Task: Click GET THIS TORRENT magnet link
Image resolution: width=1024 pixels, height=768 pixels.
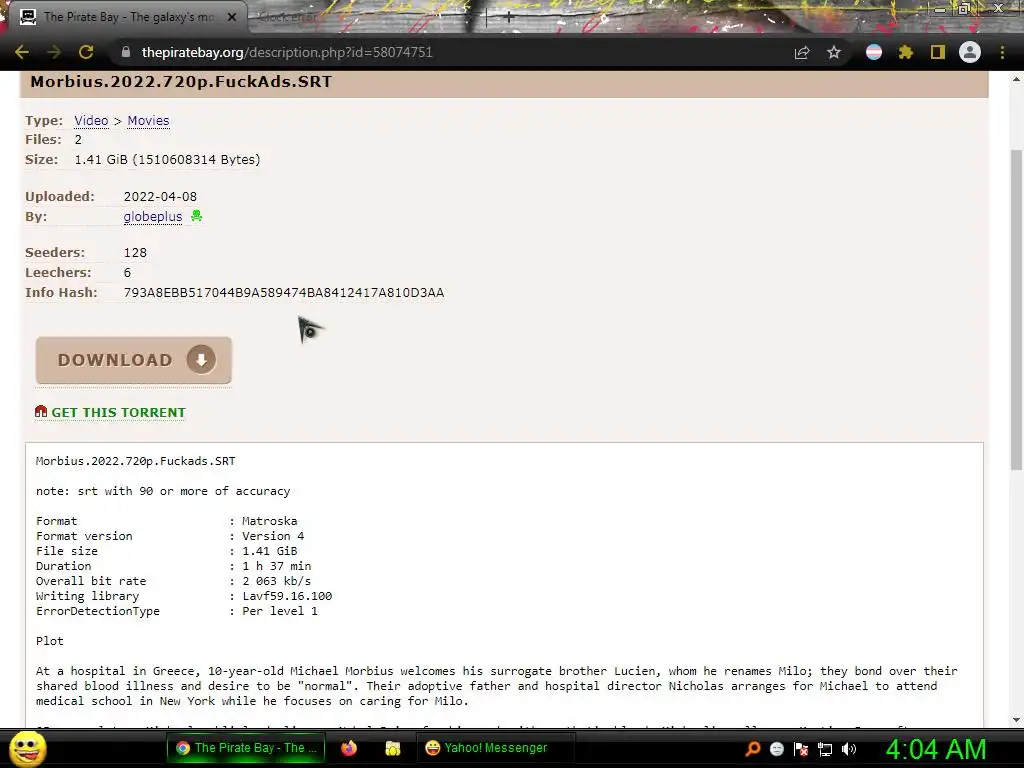Action: [x=118, y=413]
